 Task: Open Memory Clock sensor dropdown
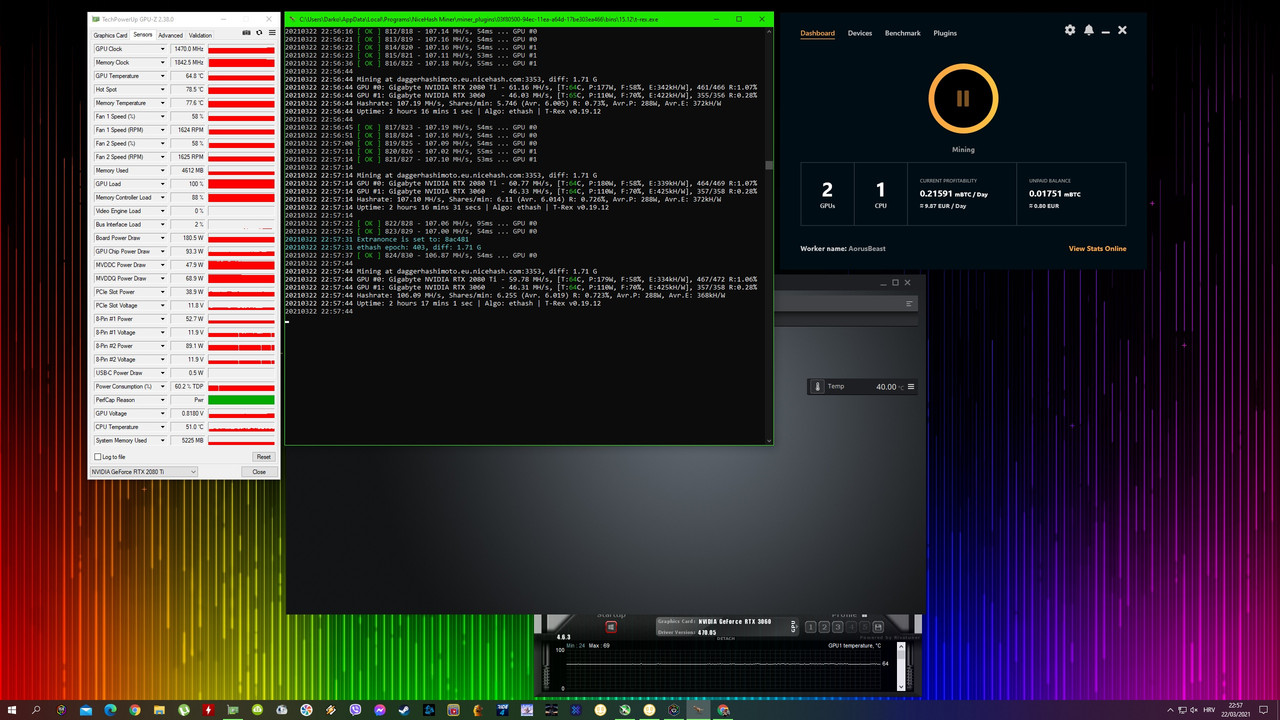pos(163,62)
